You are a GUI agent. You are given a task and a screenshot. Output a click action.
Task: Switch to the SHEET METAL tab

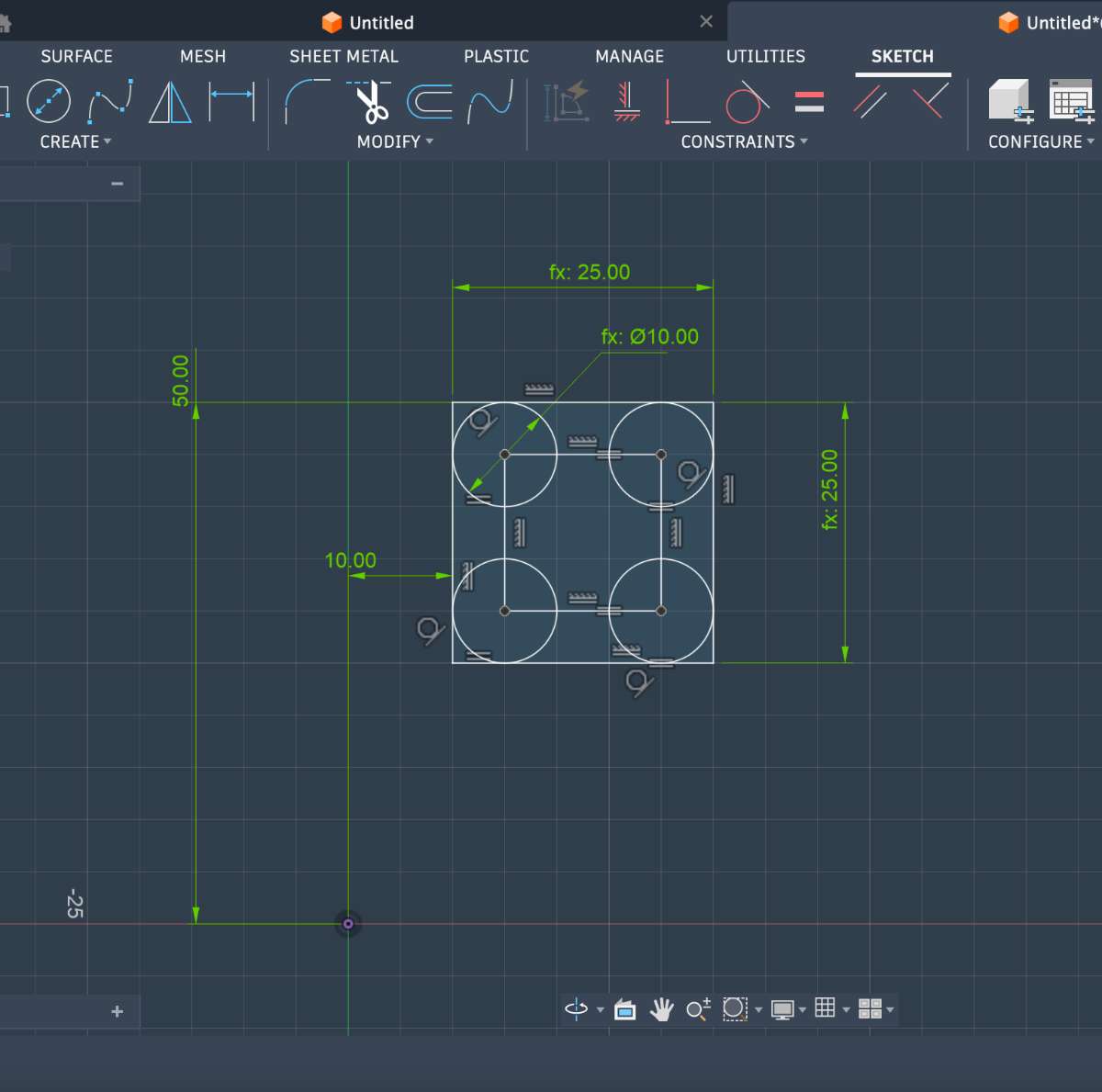[343, 56]
